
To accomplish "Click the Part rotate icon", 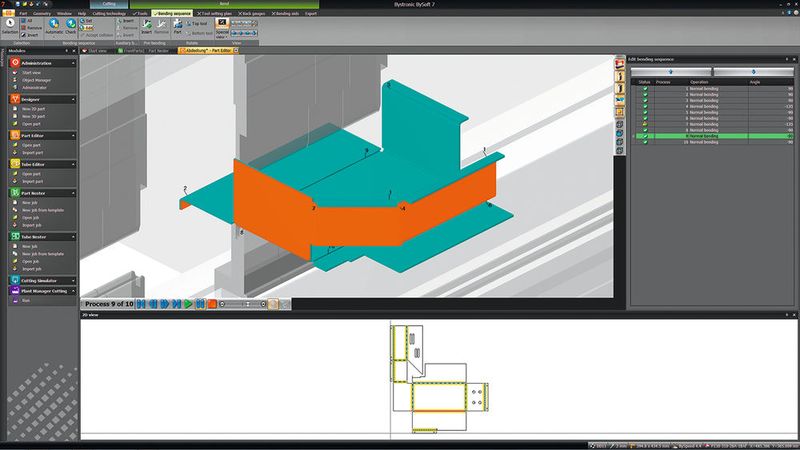I will coord(176,27).
